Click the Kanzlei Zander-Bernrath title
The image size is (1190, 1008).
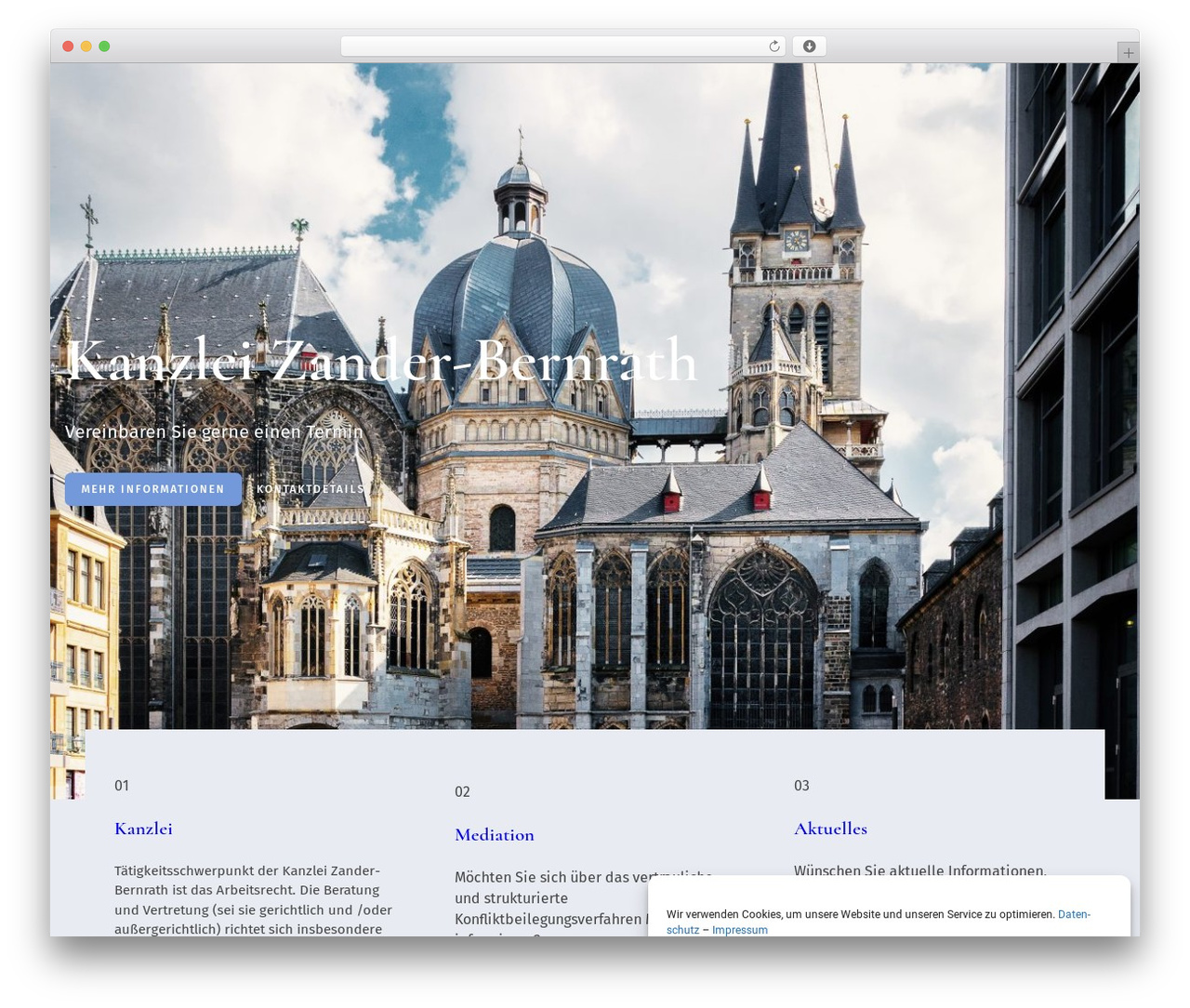point(381,361)
